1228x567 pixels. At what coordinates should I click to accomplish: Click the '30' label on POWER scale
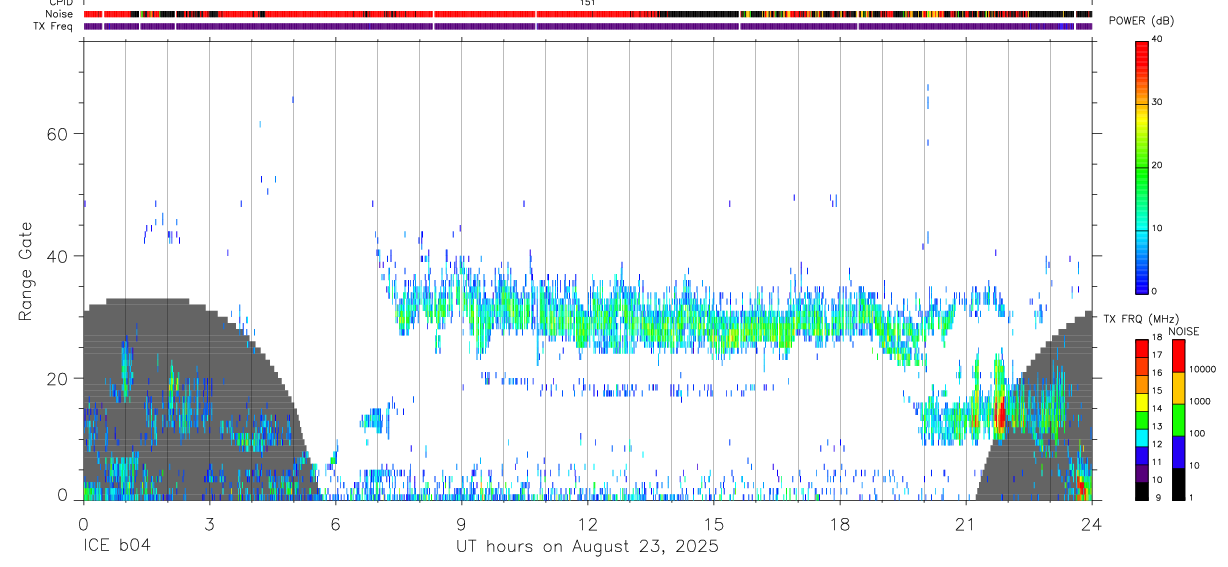tap(1159, 102)
